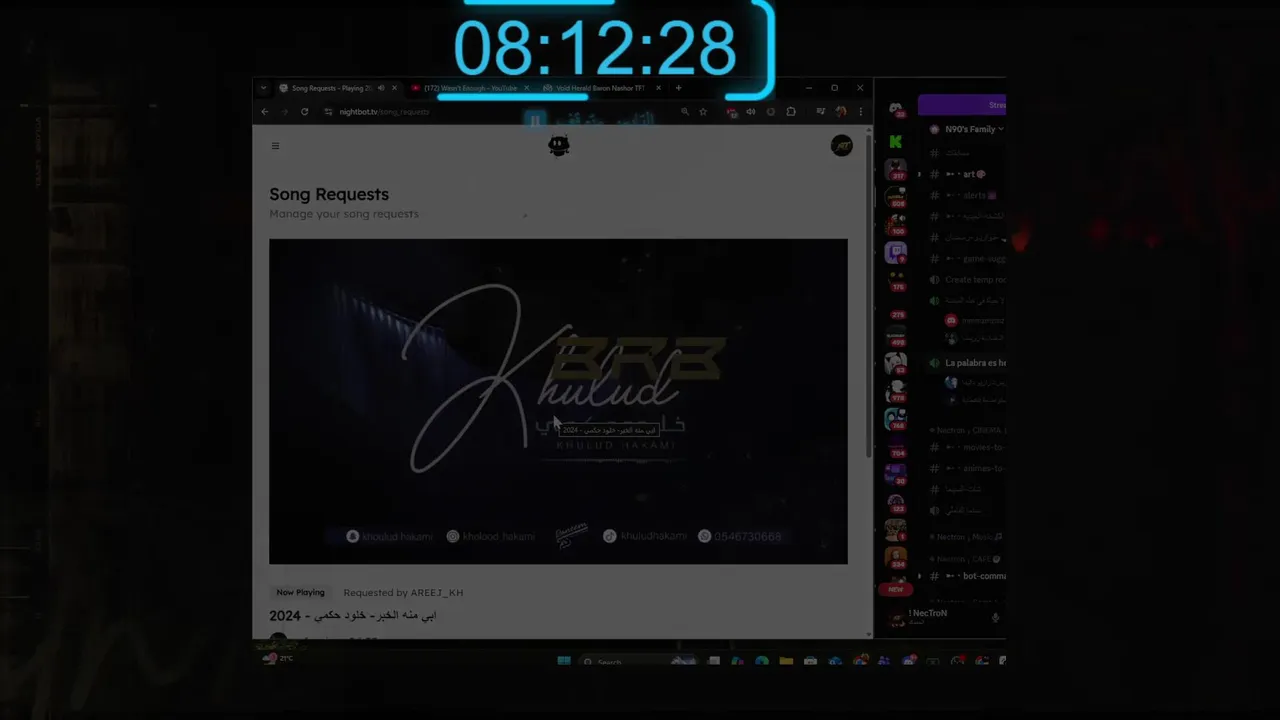
Task: Click the Nightbot robot logo
Action: [x=559, y=146]
